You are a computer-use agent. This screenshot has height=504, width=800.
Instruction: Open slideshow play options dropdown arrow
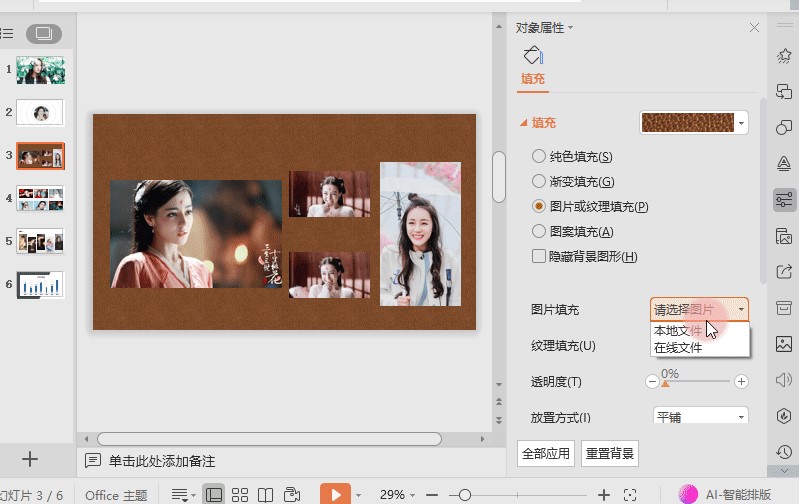(x=358, y=495)
